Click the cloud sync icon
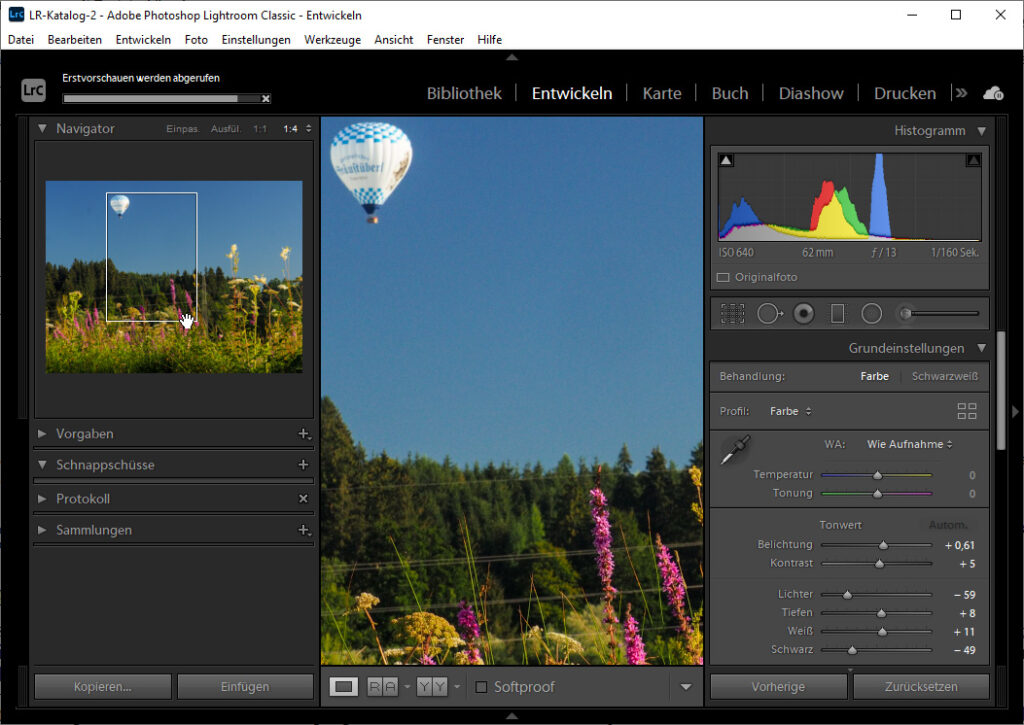 click(x=993, y=92)
